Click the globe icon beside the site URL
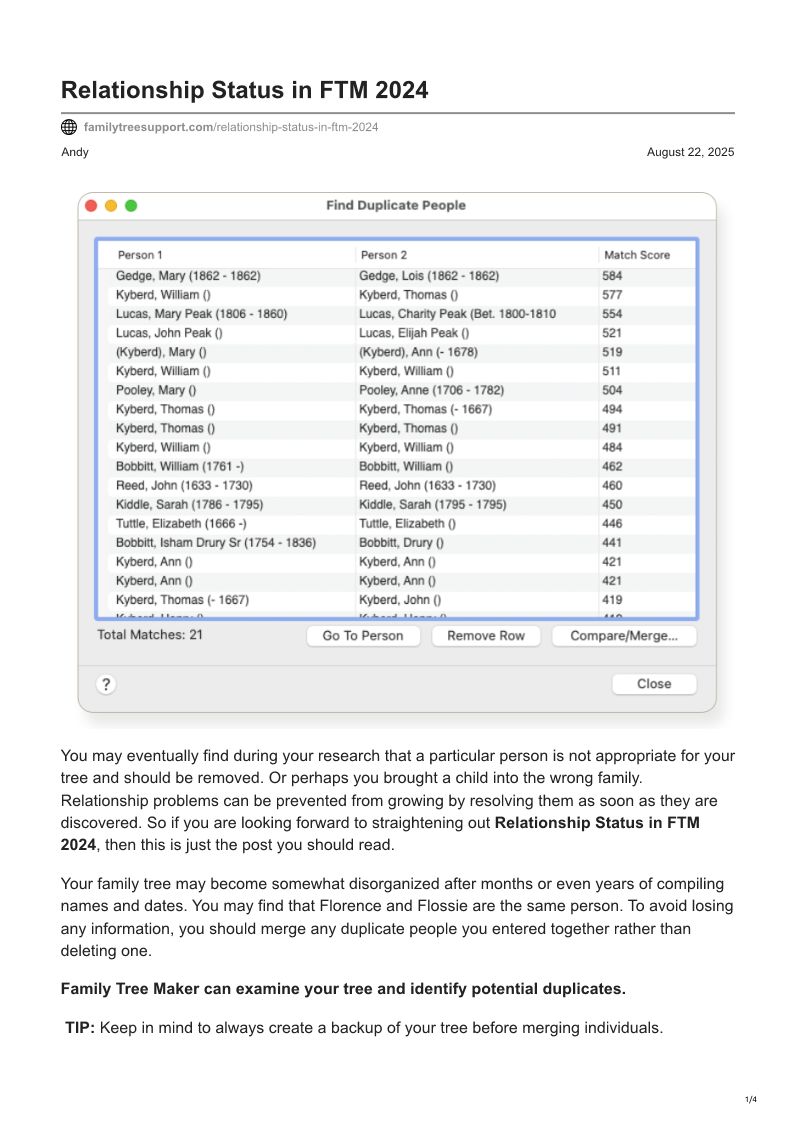The width and height of the screenshot is (795, 1124). coord(69,127)
